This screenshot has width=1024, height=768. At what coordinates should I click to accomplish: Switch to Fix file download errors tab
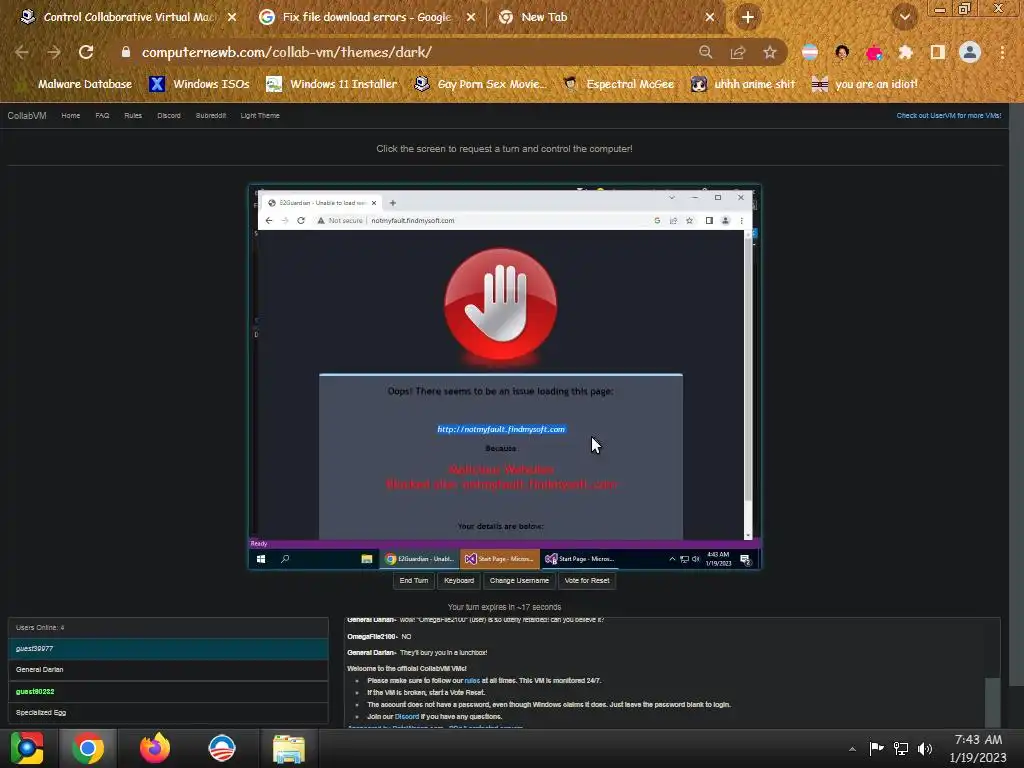click(367, 17)
